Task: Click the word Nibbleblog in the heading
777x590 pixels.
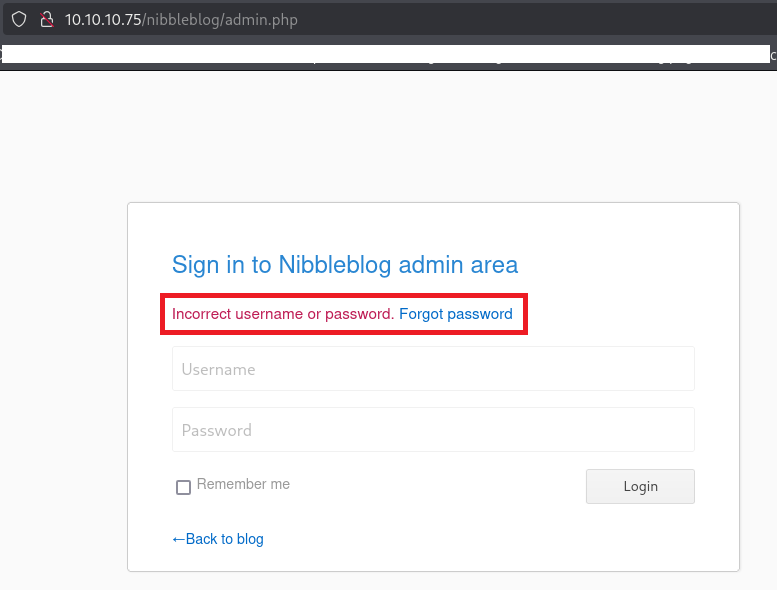Action: pos(335,265)
